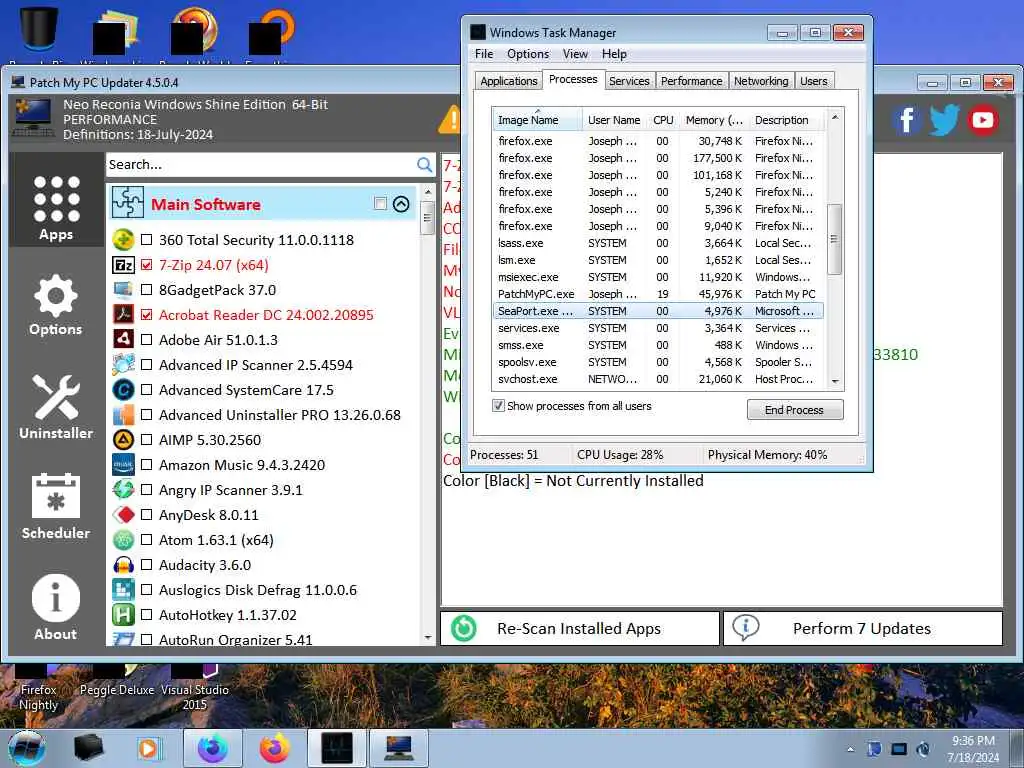The height and width of the screenshot is (768, 1024).
Task: Click the process list scrollbar thumb
Action: pyautogui.click(x=834, y=239)
